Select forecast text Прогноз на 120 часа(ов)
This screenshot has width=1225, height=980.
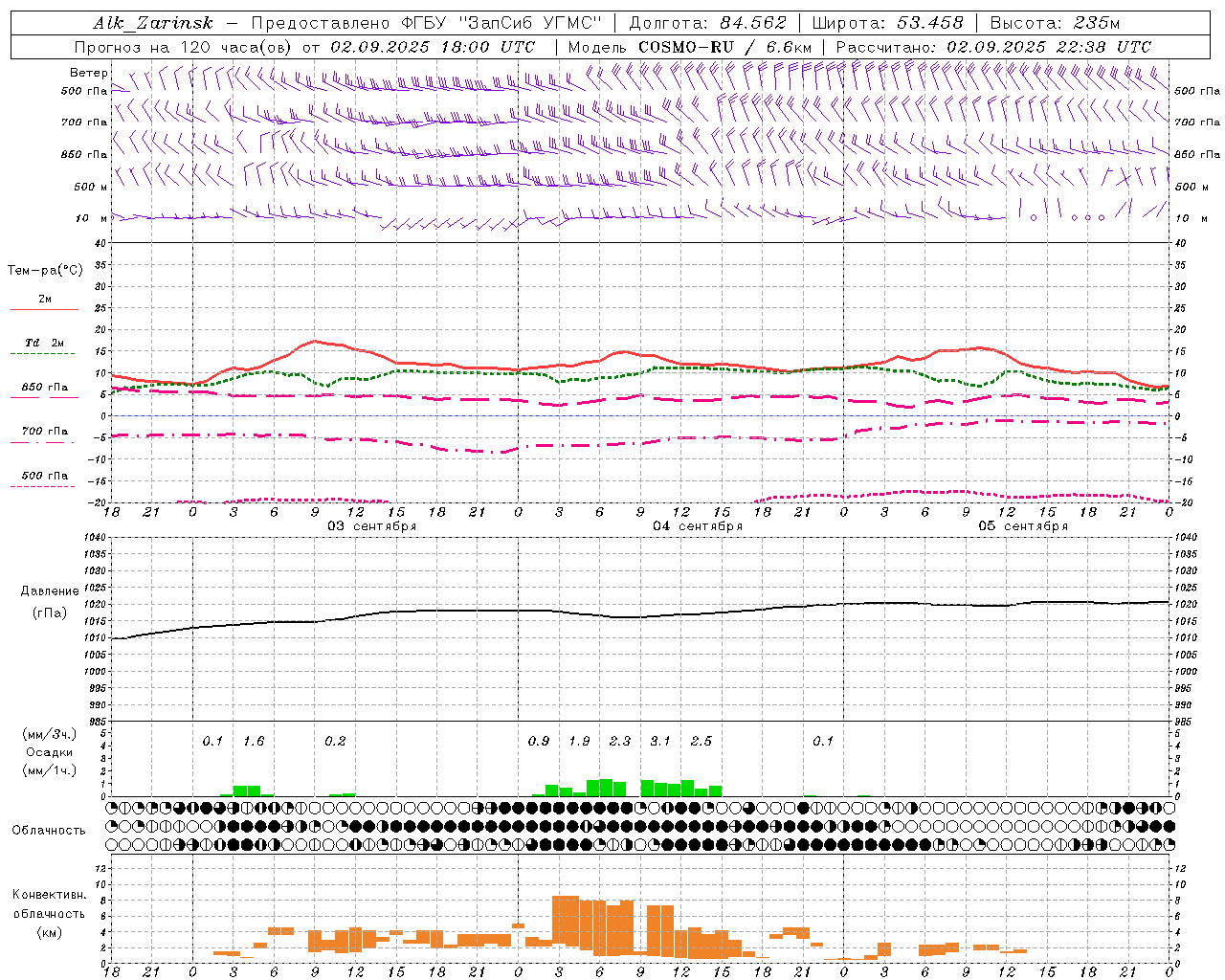click(x=184, y=47)
